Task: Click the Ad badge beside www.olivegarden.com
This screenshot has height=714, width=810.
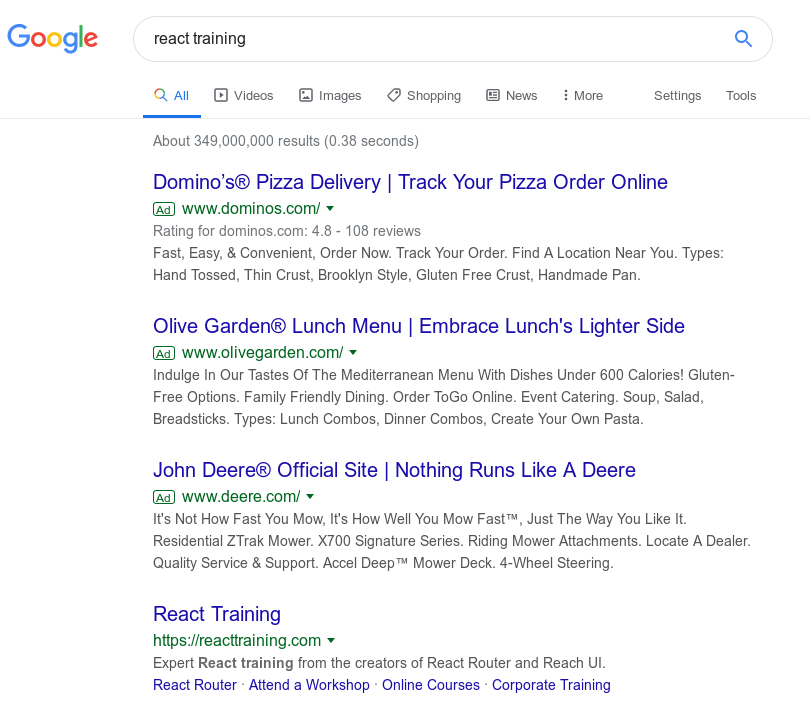Action: [x=164, y=353]
